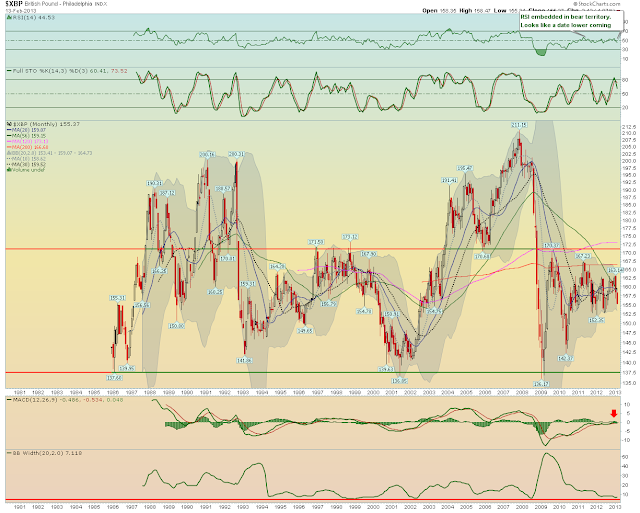
Task: Click the 170.68 price label
Action: coord(482,257)
